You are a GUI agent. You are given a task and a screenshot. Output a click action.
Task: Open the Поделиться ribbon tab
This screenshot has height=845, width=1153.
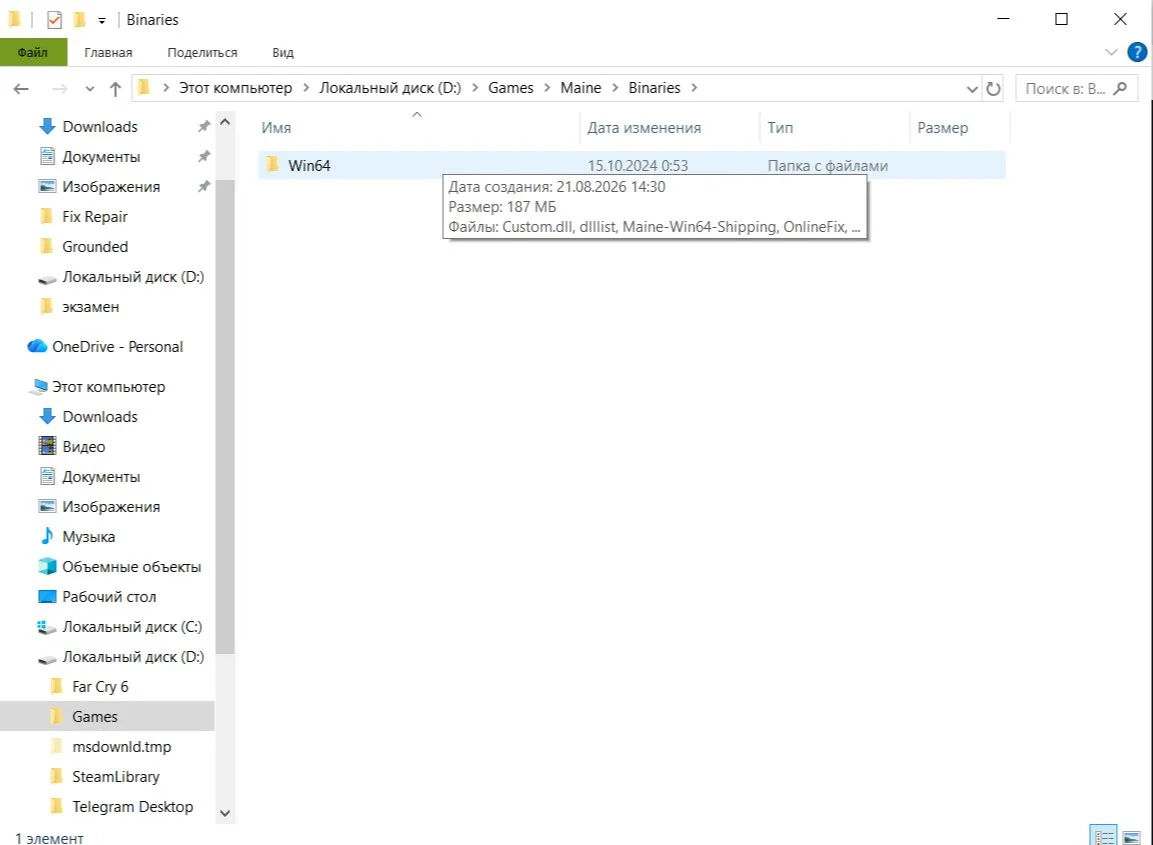(202, 52)
